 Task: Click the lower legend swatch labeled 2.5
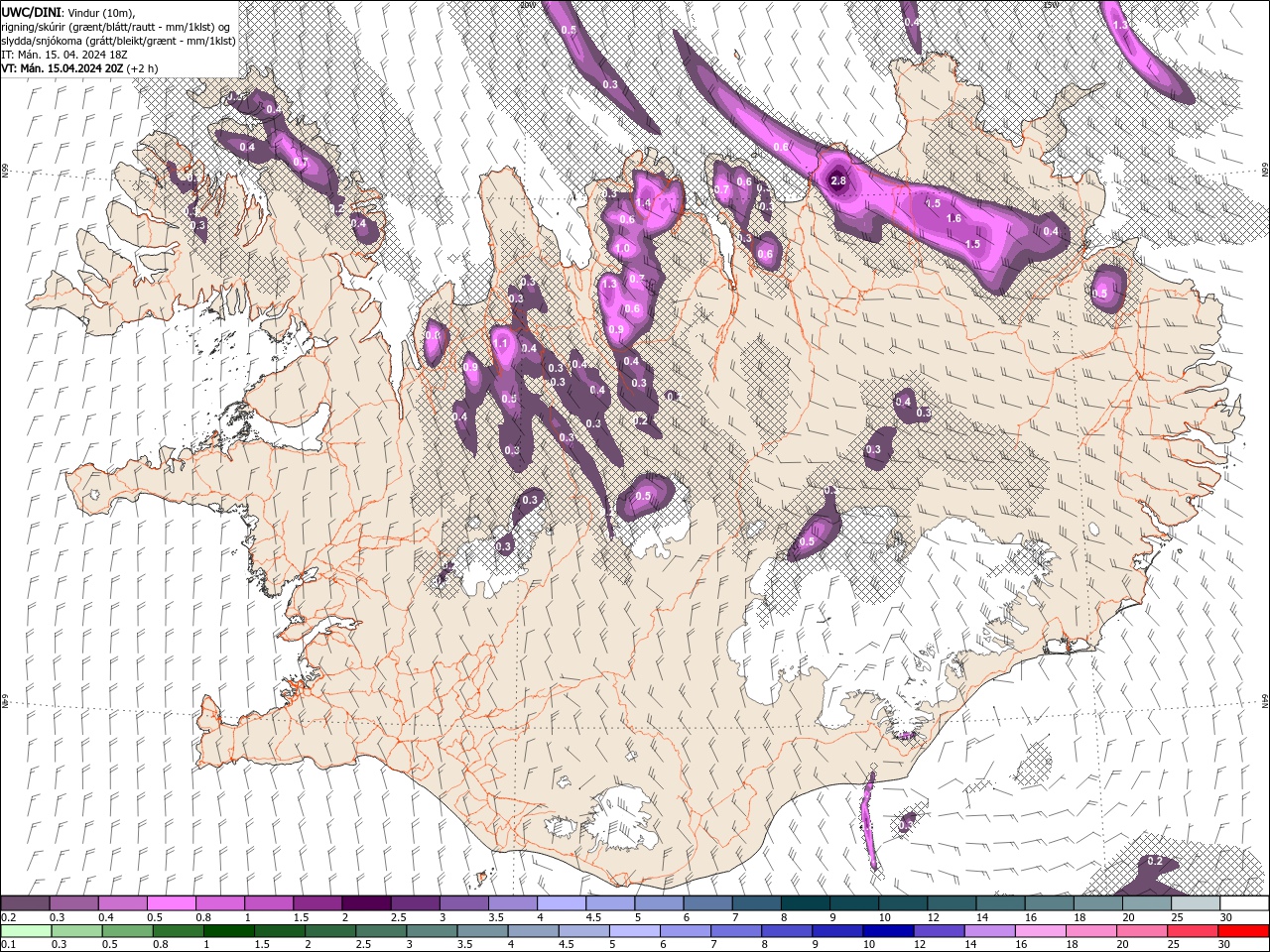[x=381, y=931]
